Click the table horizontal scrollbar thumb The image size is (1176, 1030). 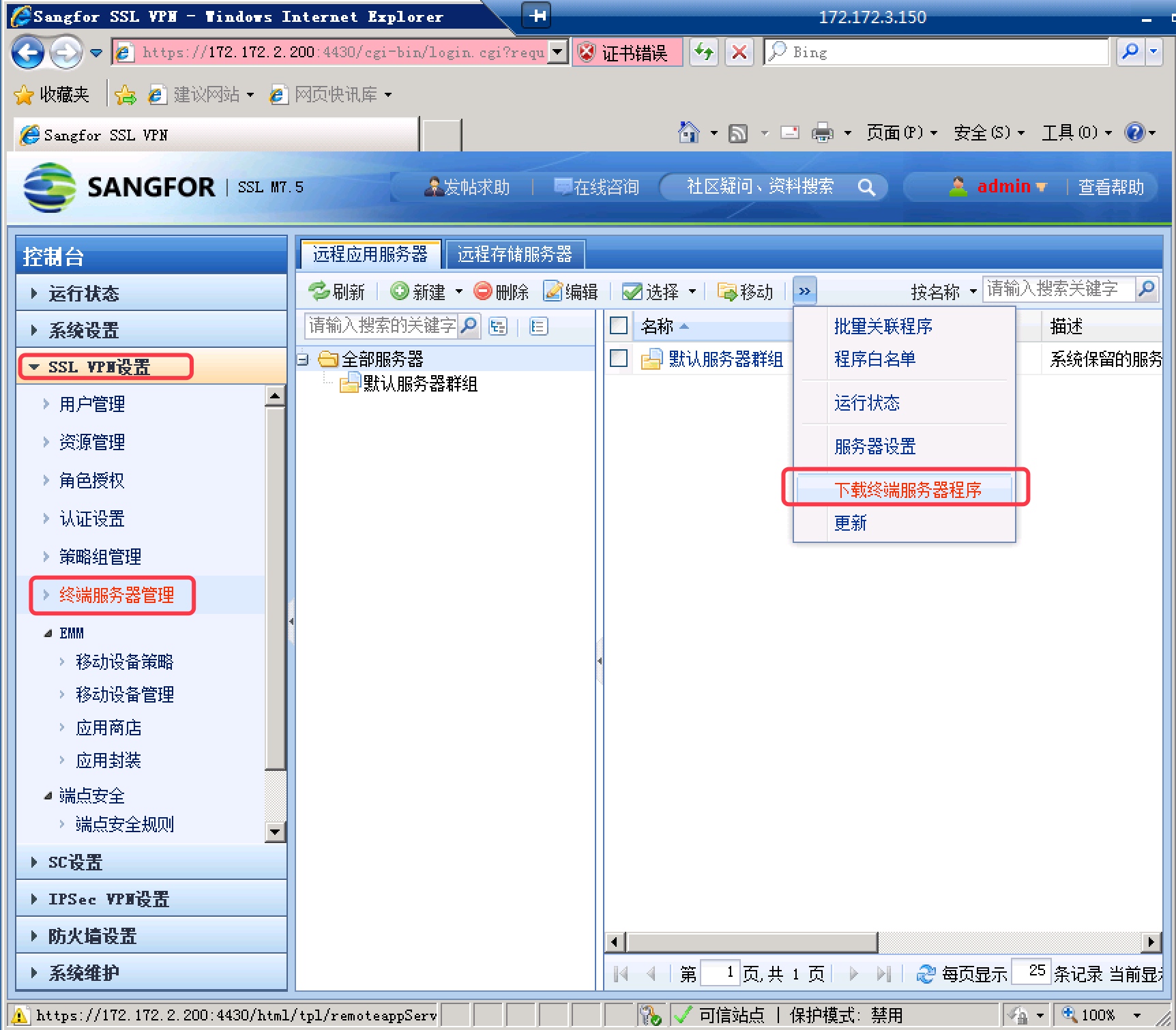(752, 942)
